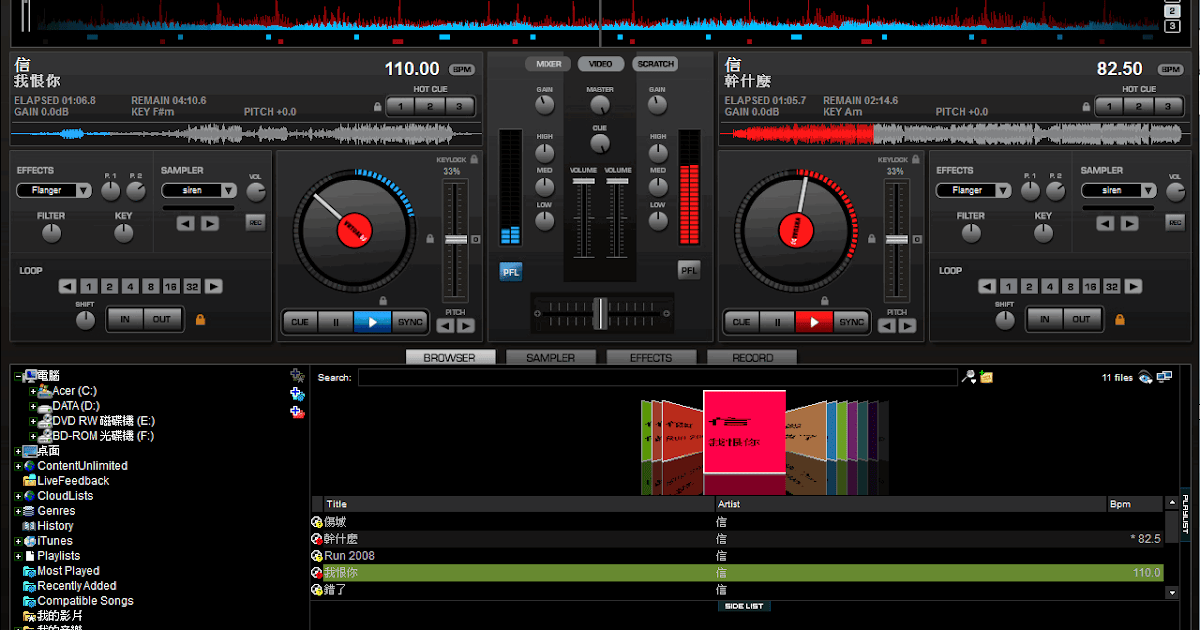Open the right deck Flanger effect dropdown

[974, 190]
